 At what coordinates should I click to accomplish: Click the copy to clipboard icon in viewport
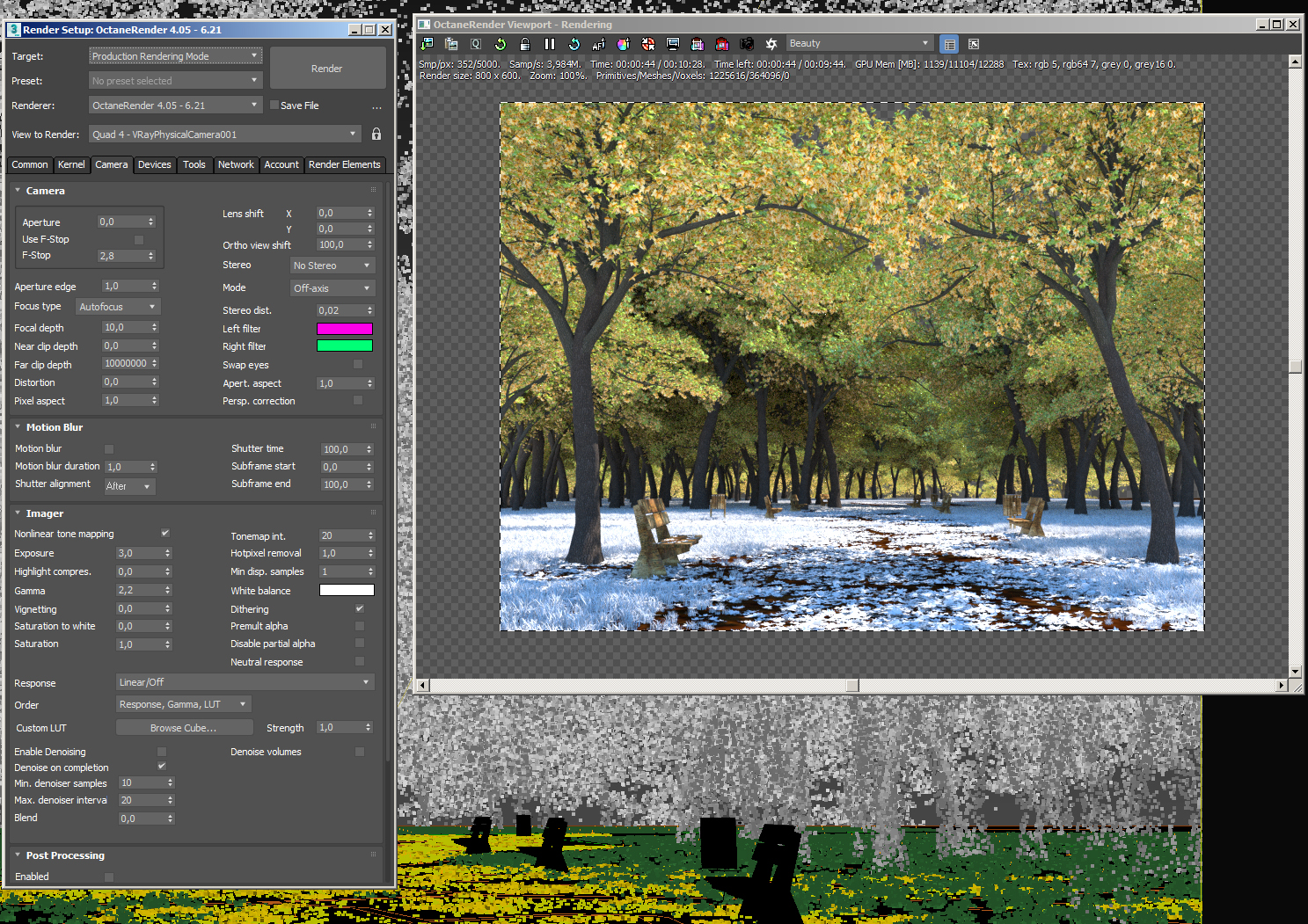pos(451,44)
